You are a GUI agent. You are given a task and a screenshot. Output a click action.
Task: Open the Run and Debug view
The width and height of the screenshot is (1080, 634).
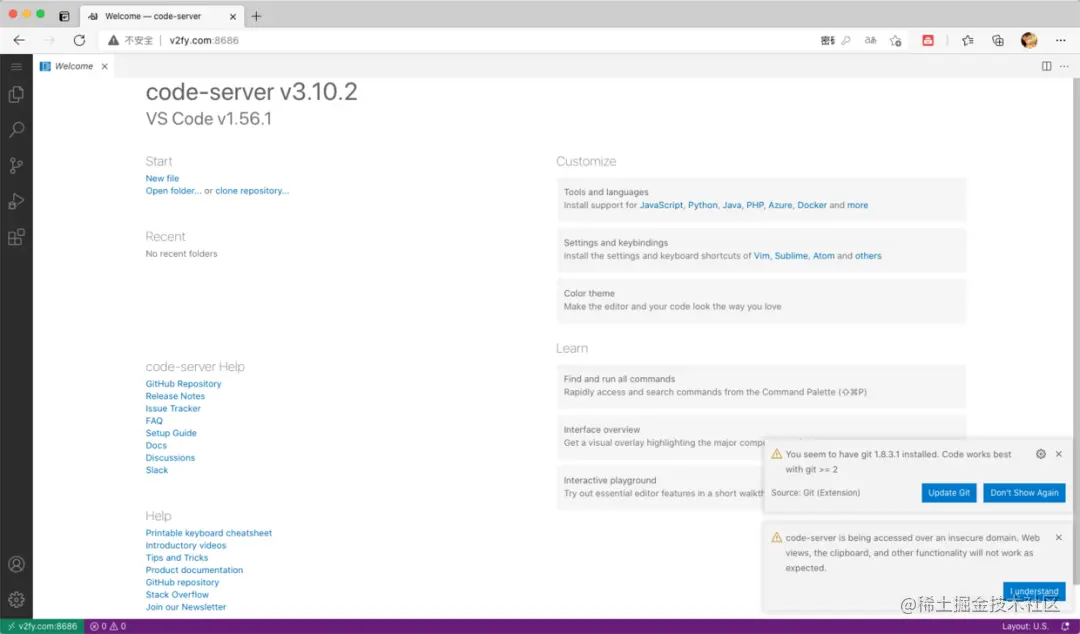click(x=17, y=201)
